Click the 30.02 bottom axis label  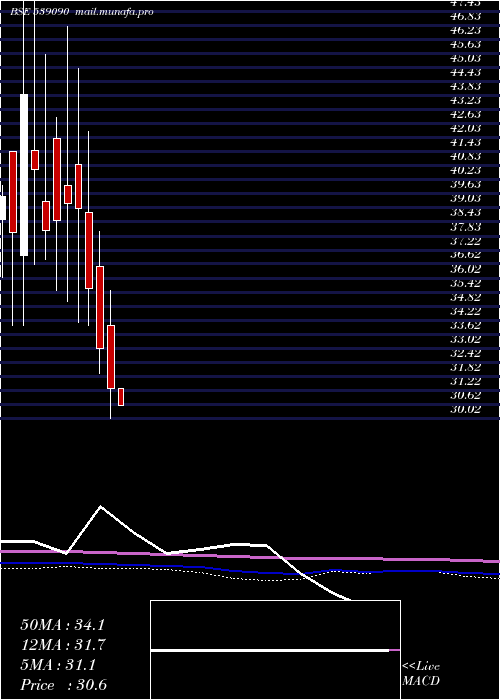coord(466,409)
